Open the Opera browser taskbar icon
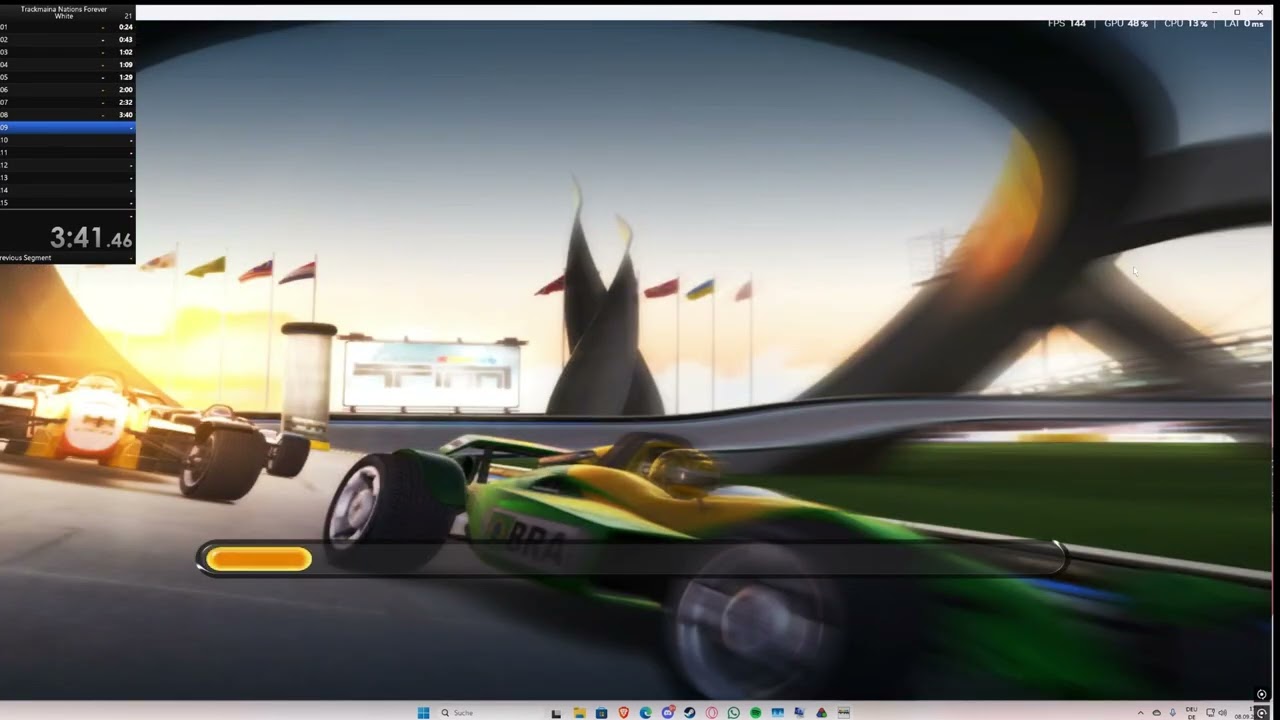The width and height of the screenshot is (1280, 720). [712, 713]
